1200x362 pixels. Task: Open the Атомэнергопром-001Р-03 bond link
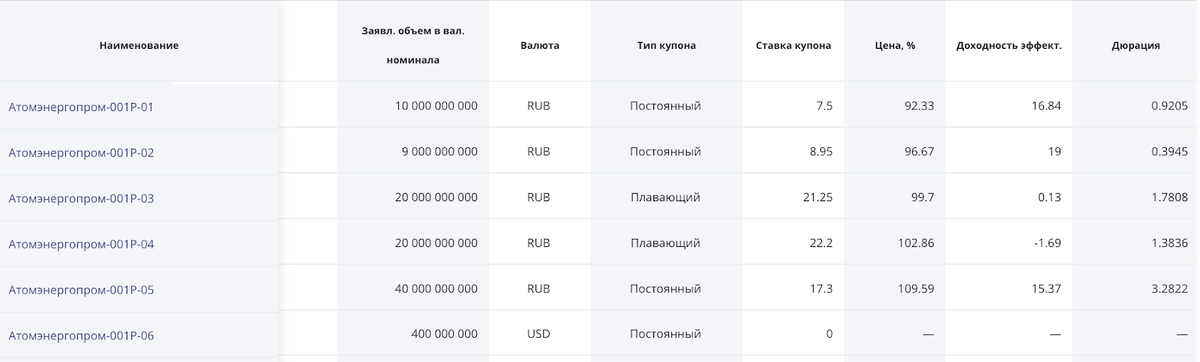click(81, 199)
